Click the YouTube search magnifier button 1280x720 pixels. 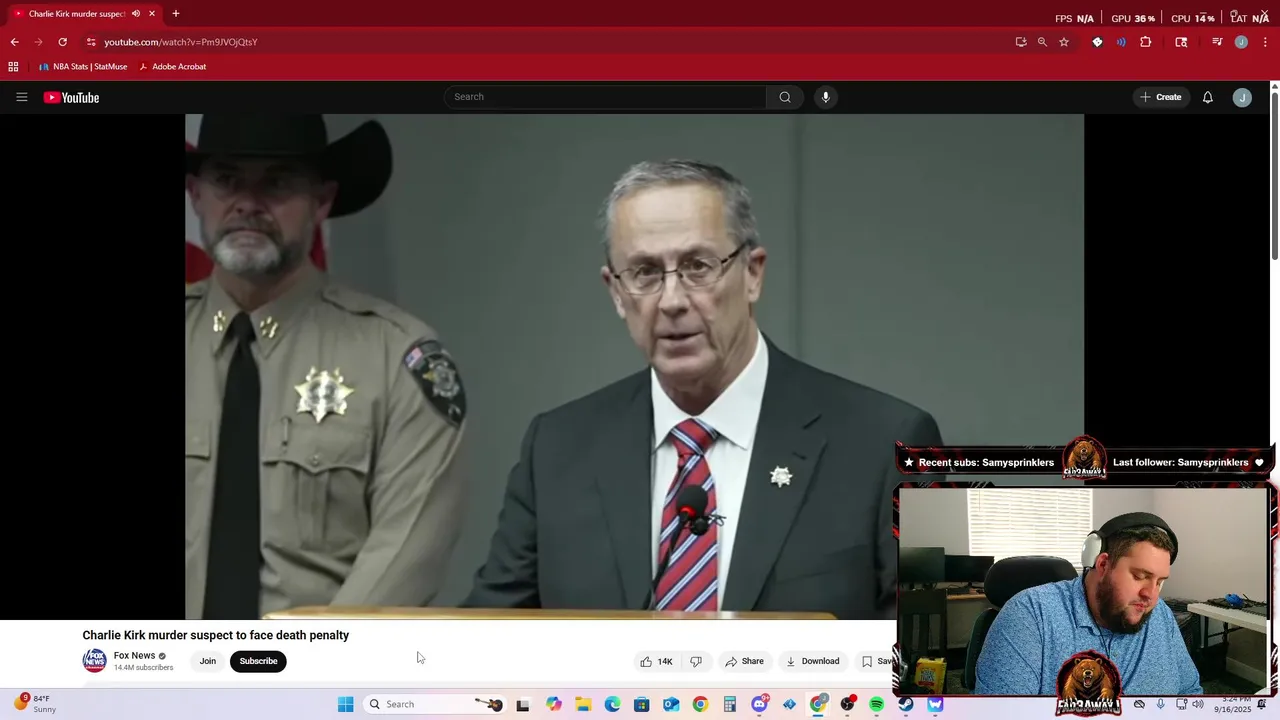coord(785,97)
